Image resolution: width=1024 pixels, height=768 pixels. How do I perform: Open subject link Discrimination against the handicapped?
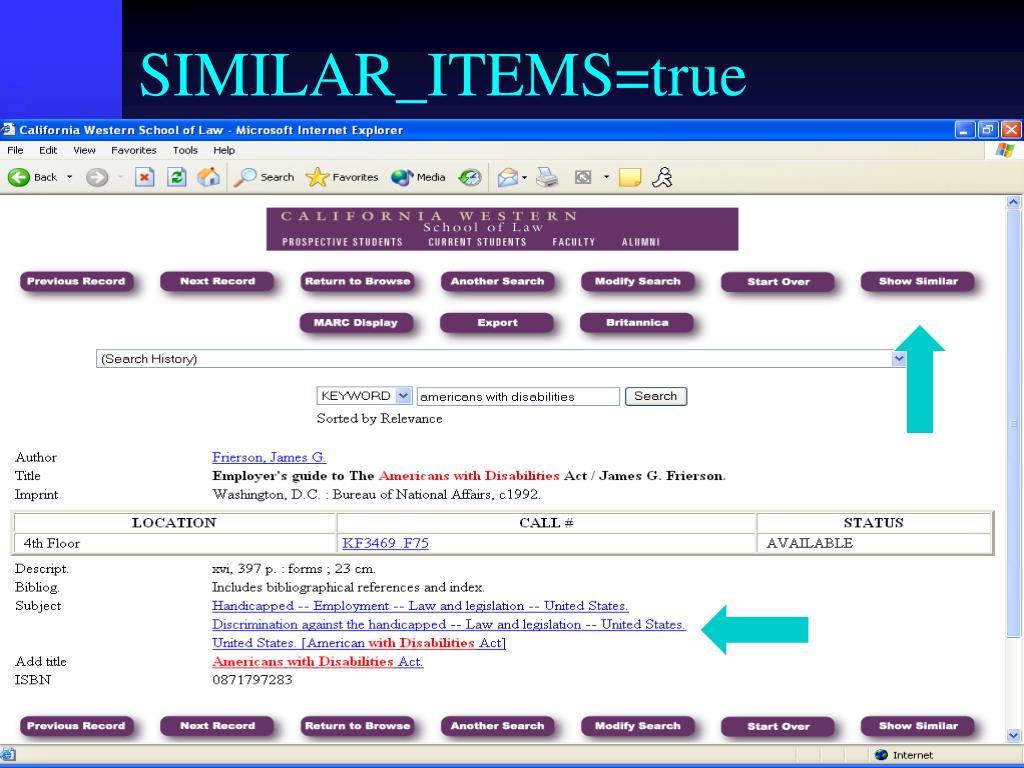[449, 624]
